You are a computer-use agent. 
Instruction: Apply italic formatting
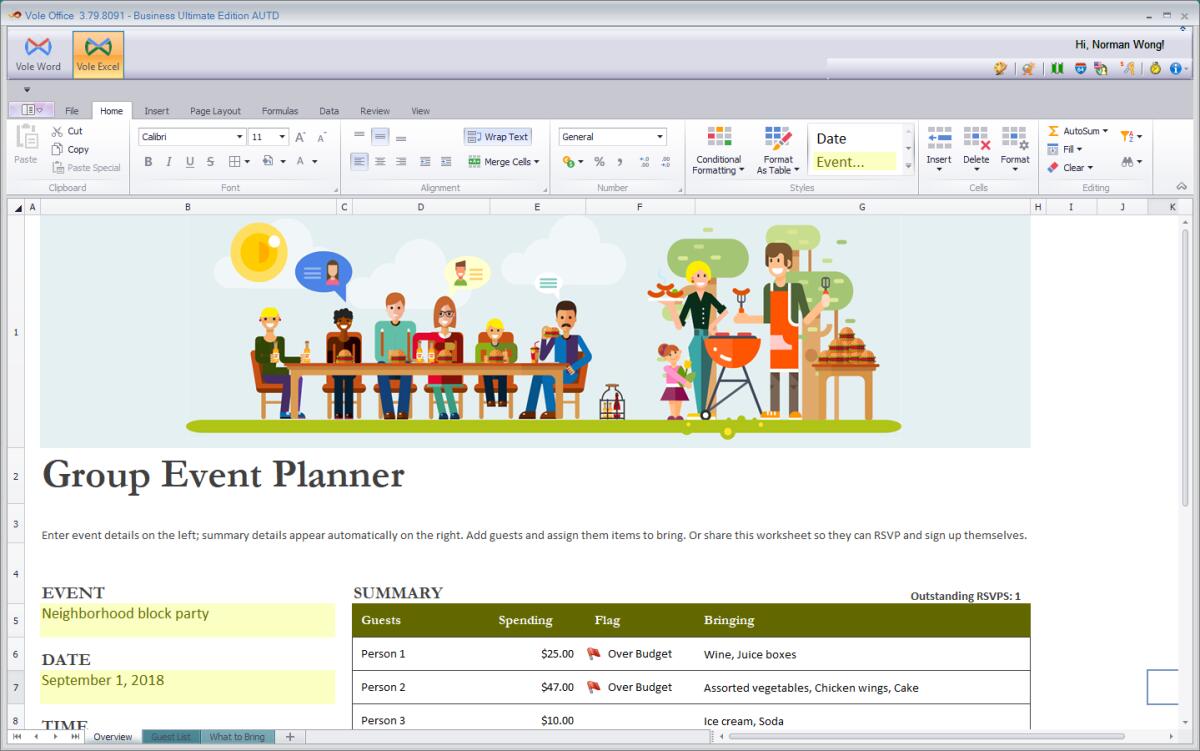click(x=169, y=161)
